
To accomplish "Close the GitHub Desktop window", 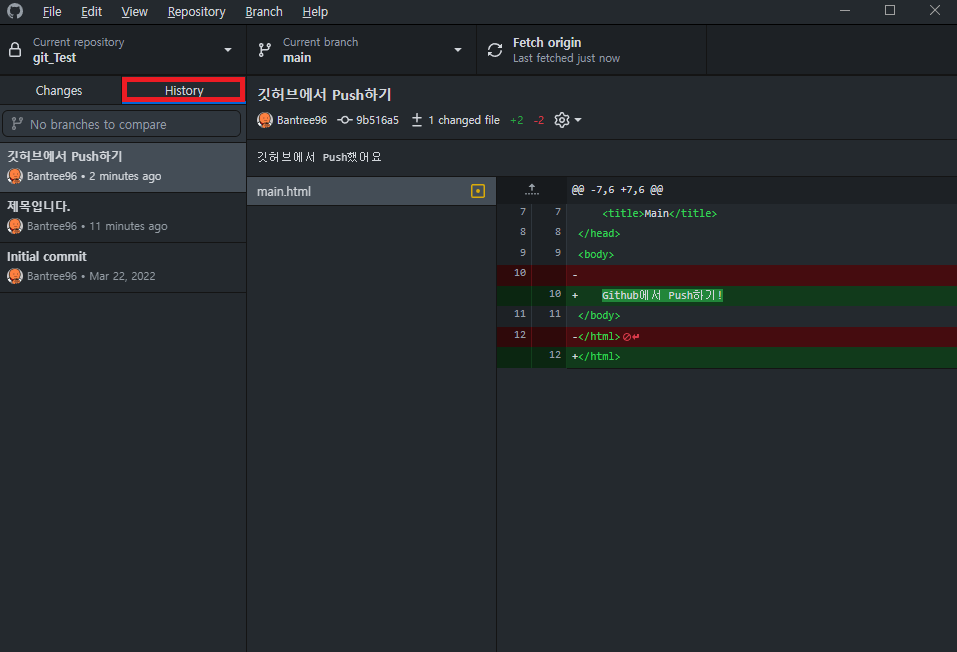I will [934, 10].
